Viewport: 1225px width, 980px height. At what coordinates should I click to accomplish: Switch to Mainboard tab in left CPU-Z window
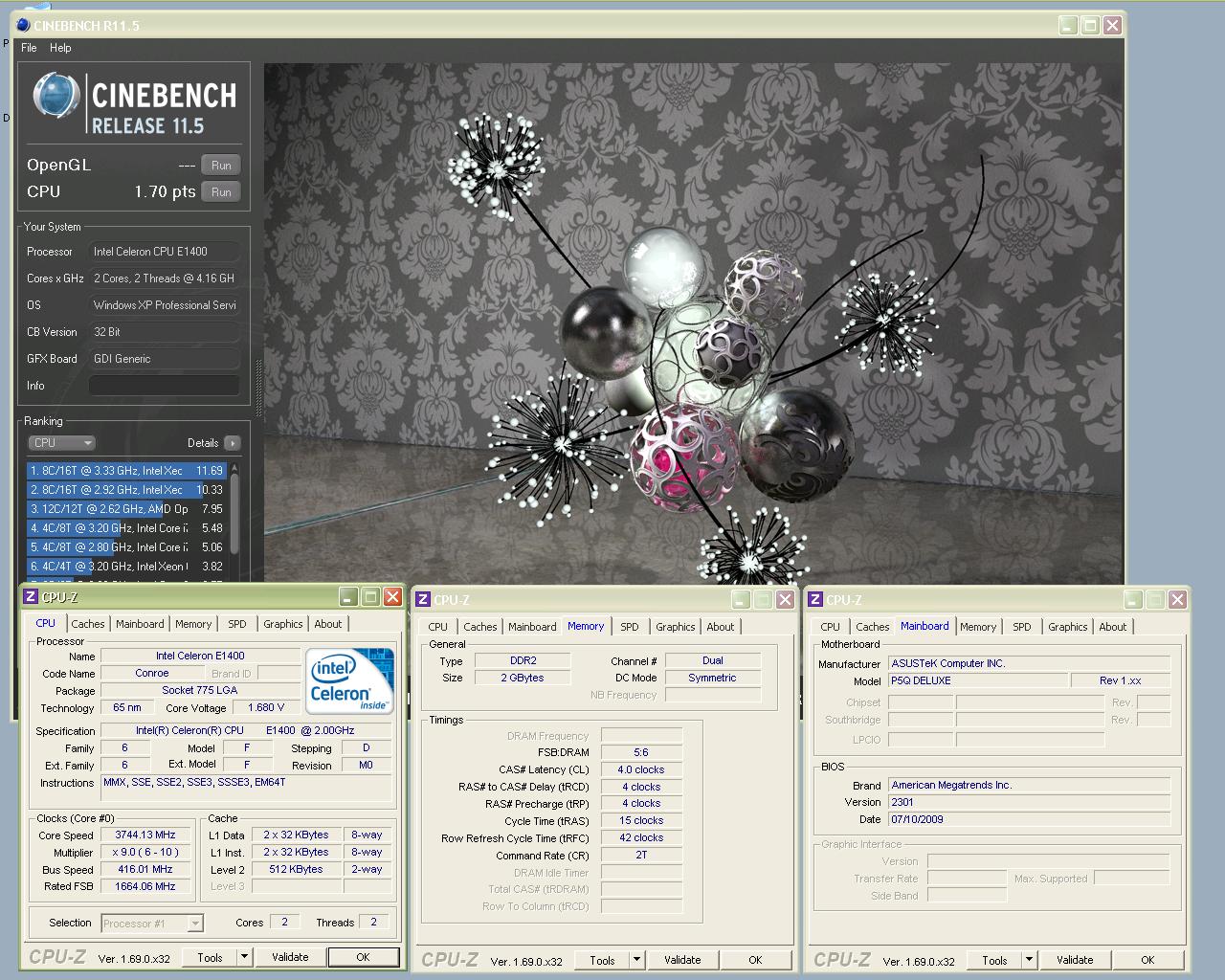pos(140,624)
